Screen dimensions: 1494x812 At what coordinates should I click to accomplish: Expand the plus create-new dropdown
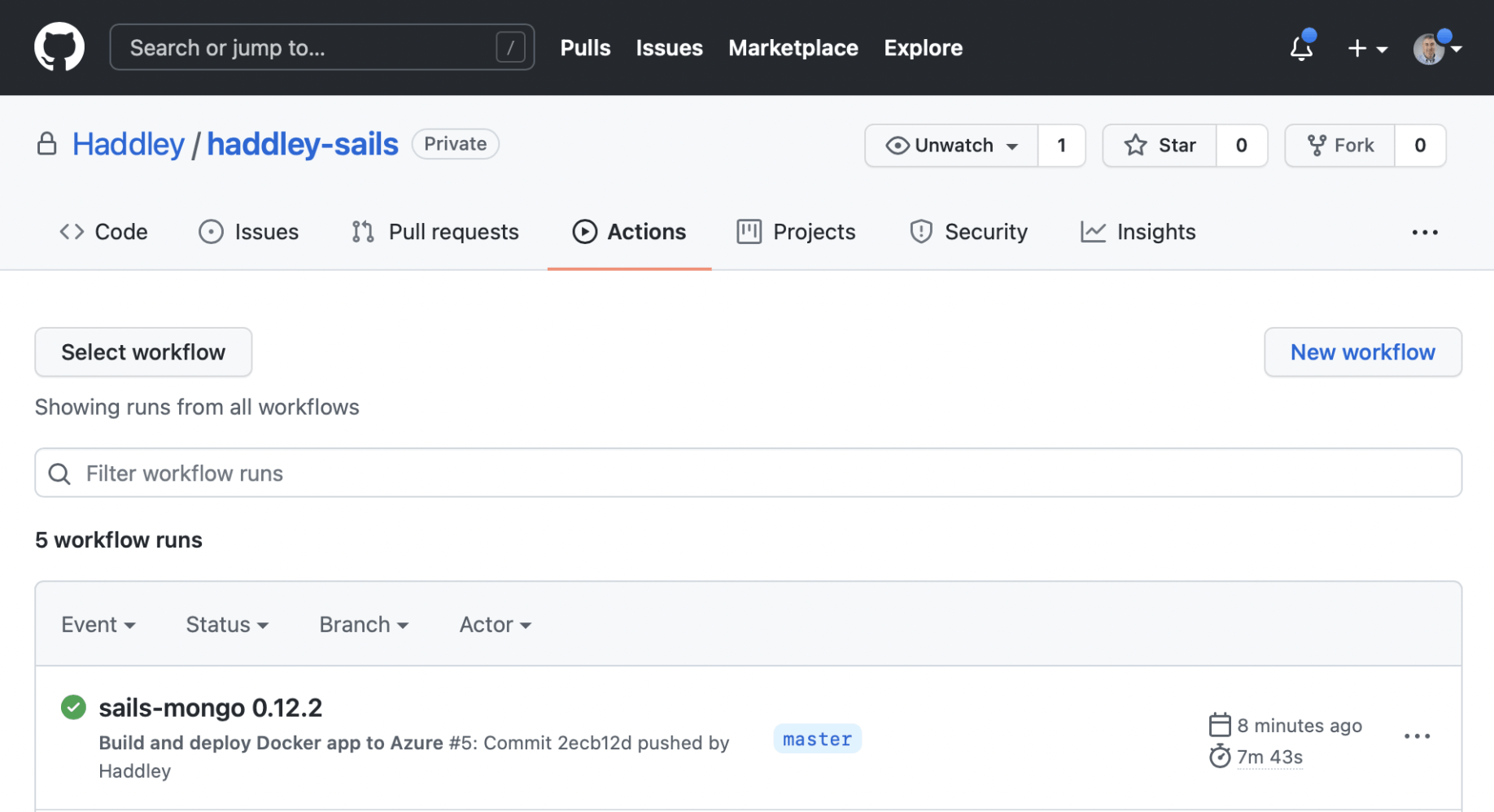pos(1366,49)
